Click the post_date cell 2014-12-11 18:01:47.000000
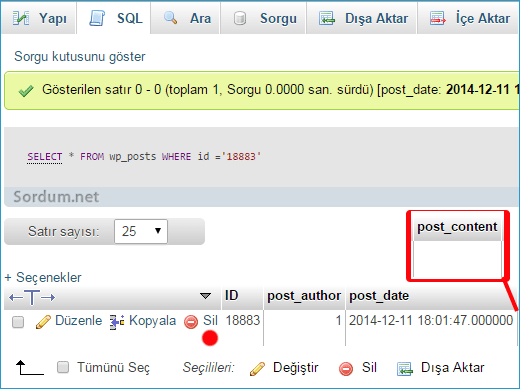 (431, 320)
